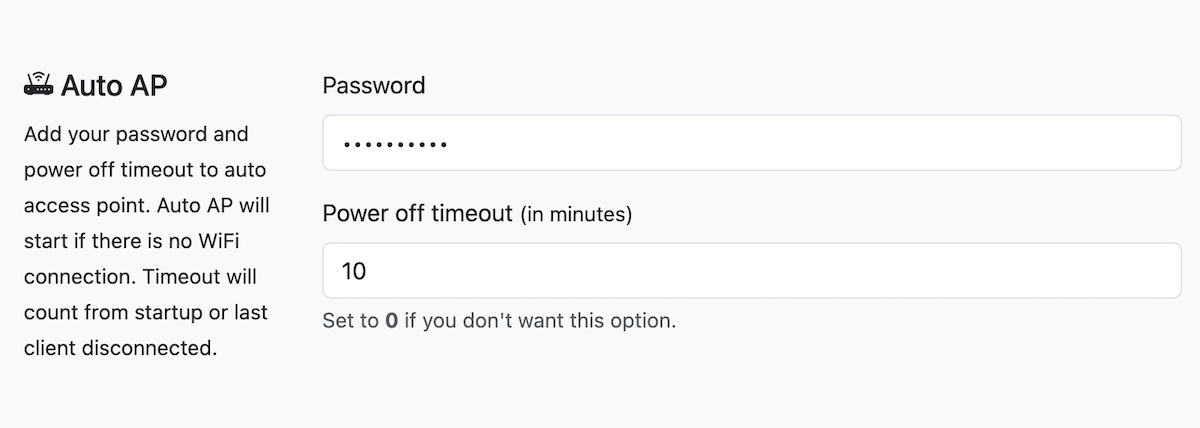The height and width of the screenshot is (428, 1200).
Task: Focus the Password input field
Action: (x=752, y=143)
